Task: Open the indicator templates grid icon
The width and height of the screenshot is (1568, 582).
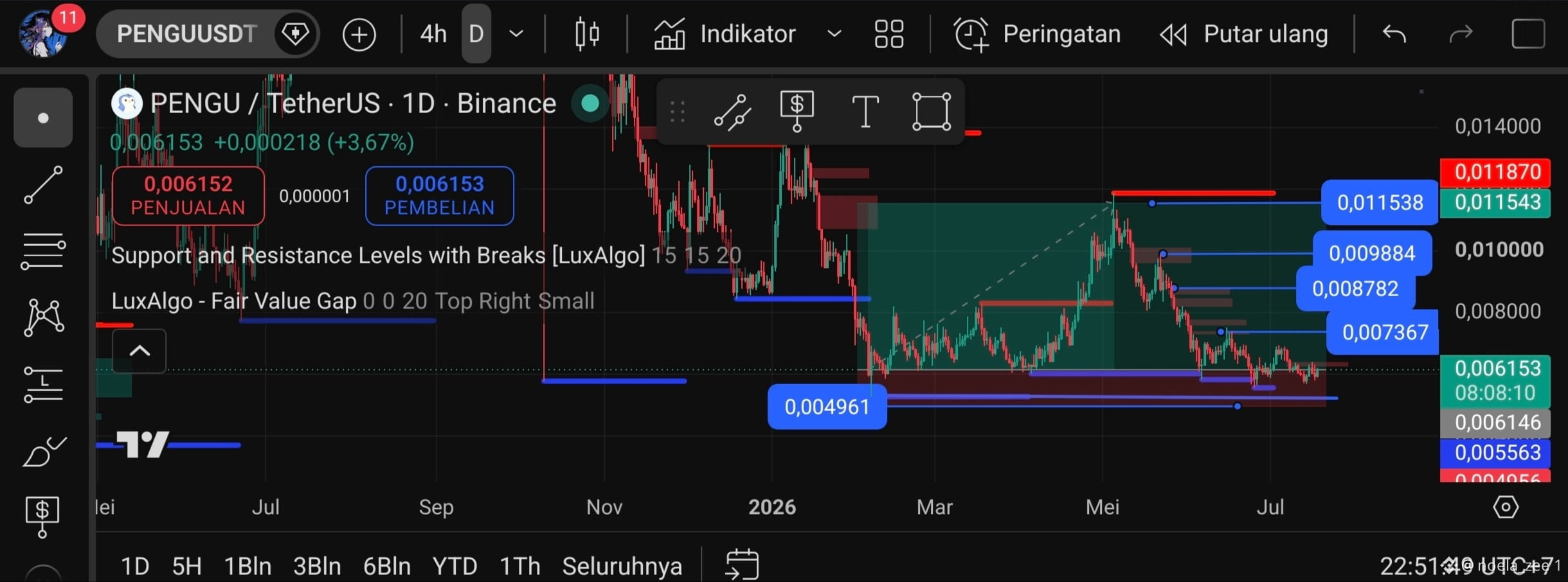Action: 889,33
